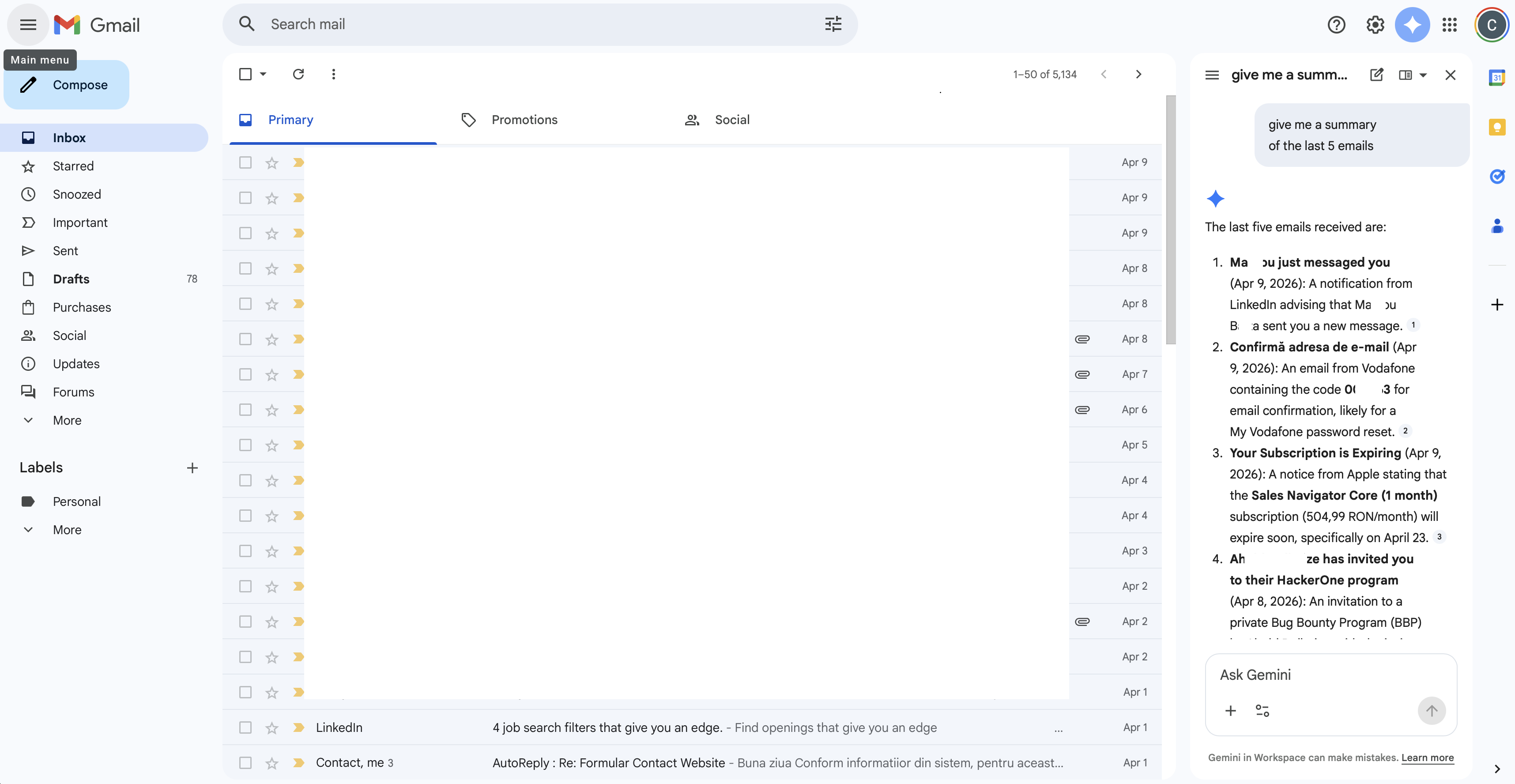Open select-all dropdown arrow in toolbar
Image resolution: width=1515 pixels, height=784 pixels.
263,74
